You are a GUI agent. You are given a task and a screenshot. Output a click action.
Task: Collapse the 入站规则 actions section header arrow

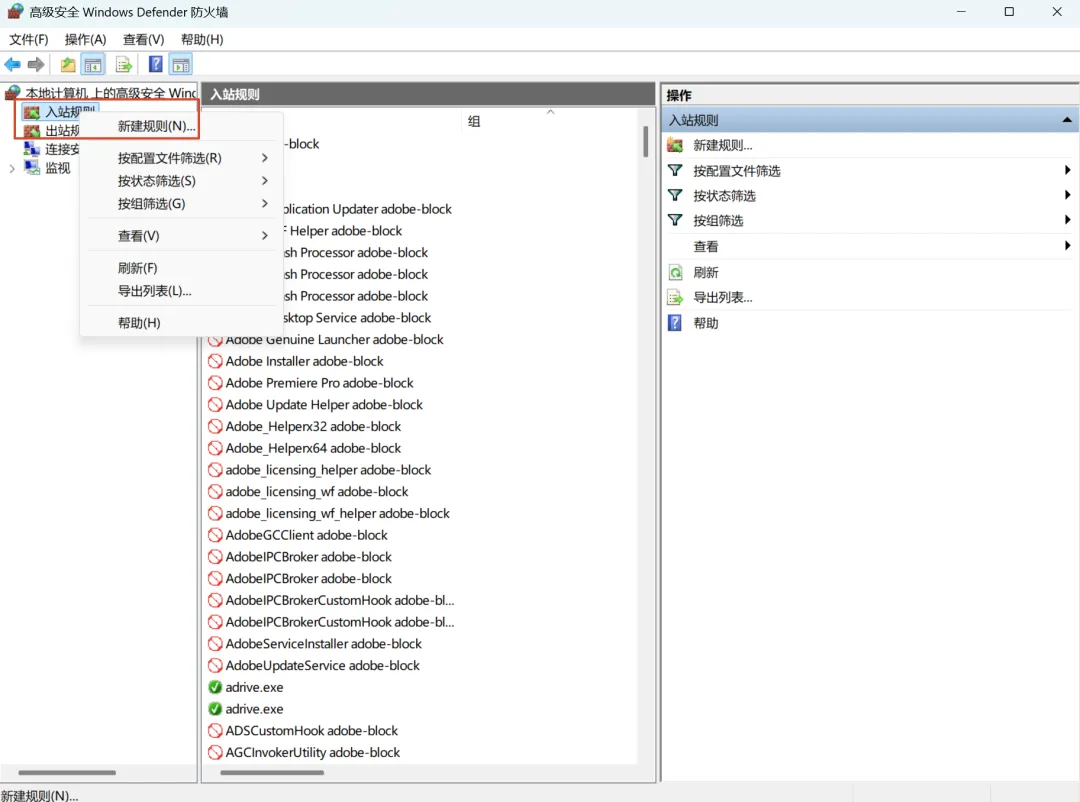pyautogui.click(x=1067, y=120)
